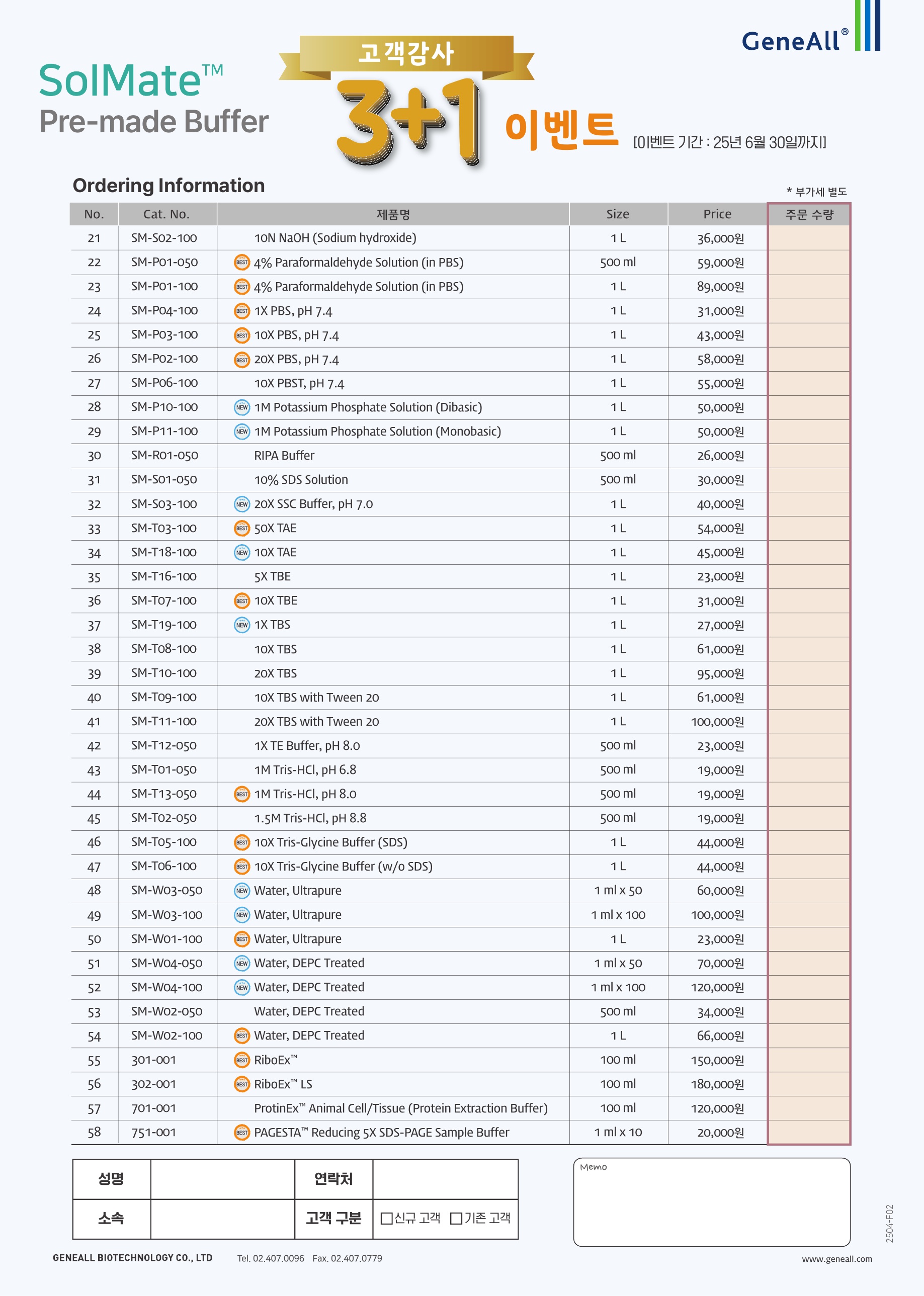
Task: Click NEW badge on SM-W03-050 Water, Ultrapure
Action: click(242, 890)
